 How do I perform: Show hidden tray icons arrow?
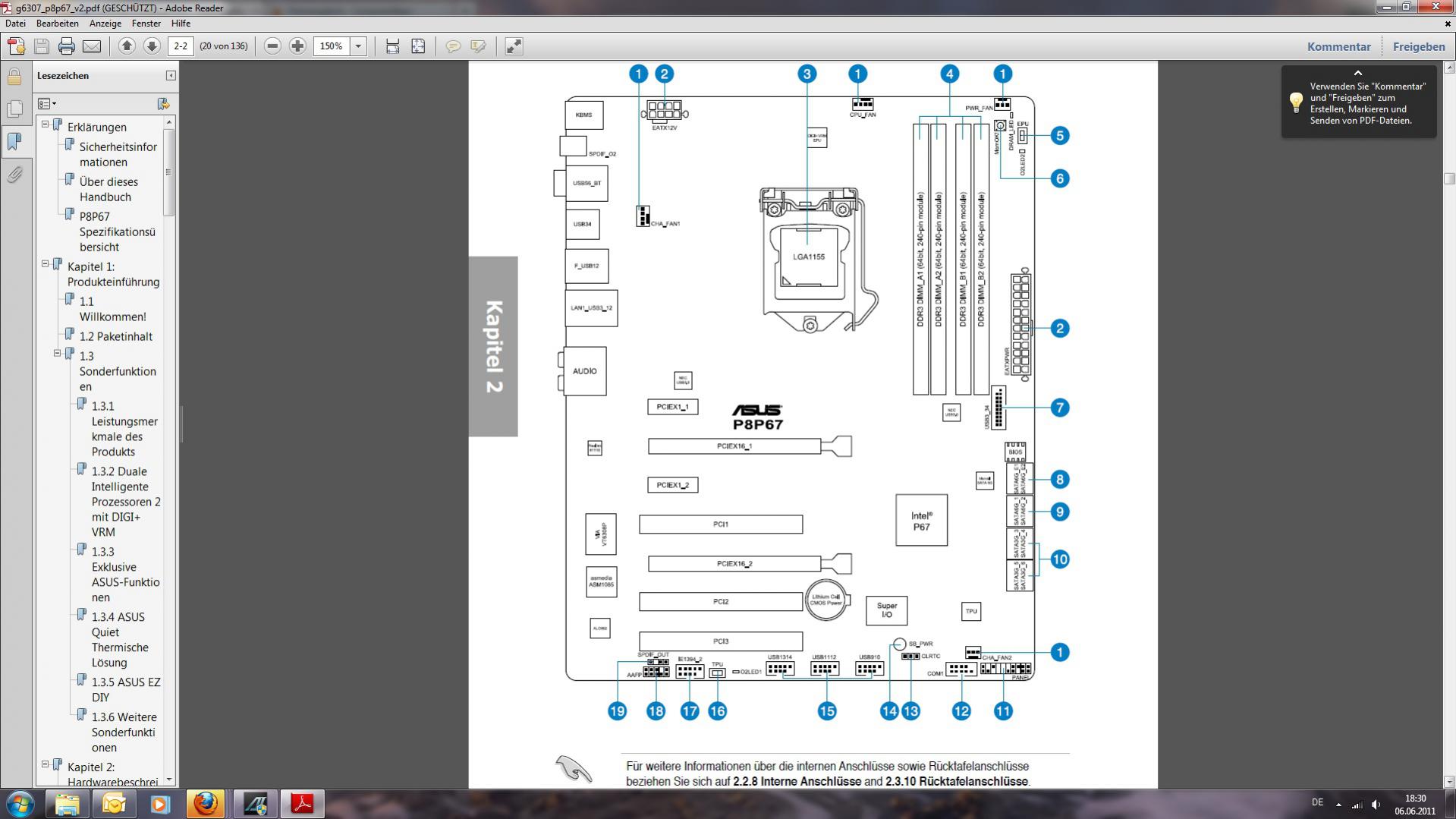coord(1338,804)
